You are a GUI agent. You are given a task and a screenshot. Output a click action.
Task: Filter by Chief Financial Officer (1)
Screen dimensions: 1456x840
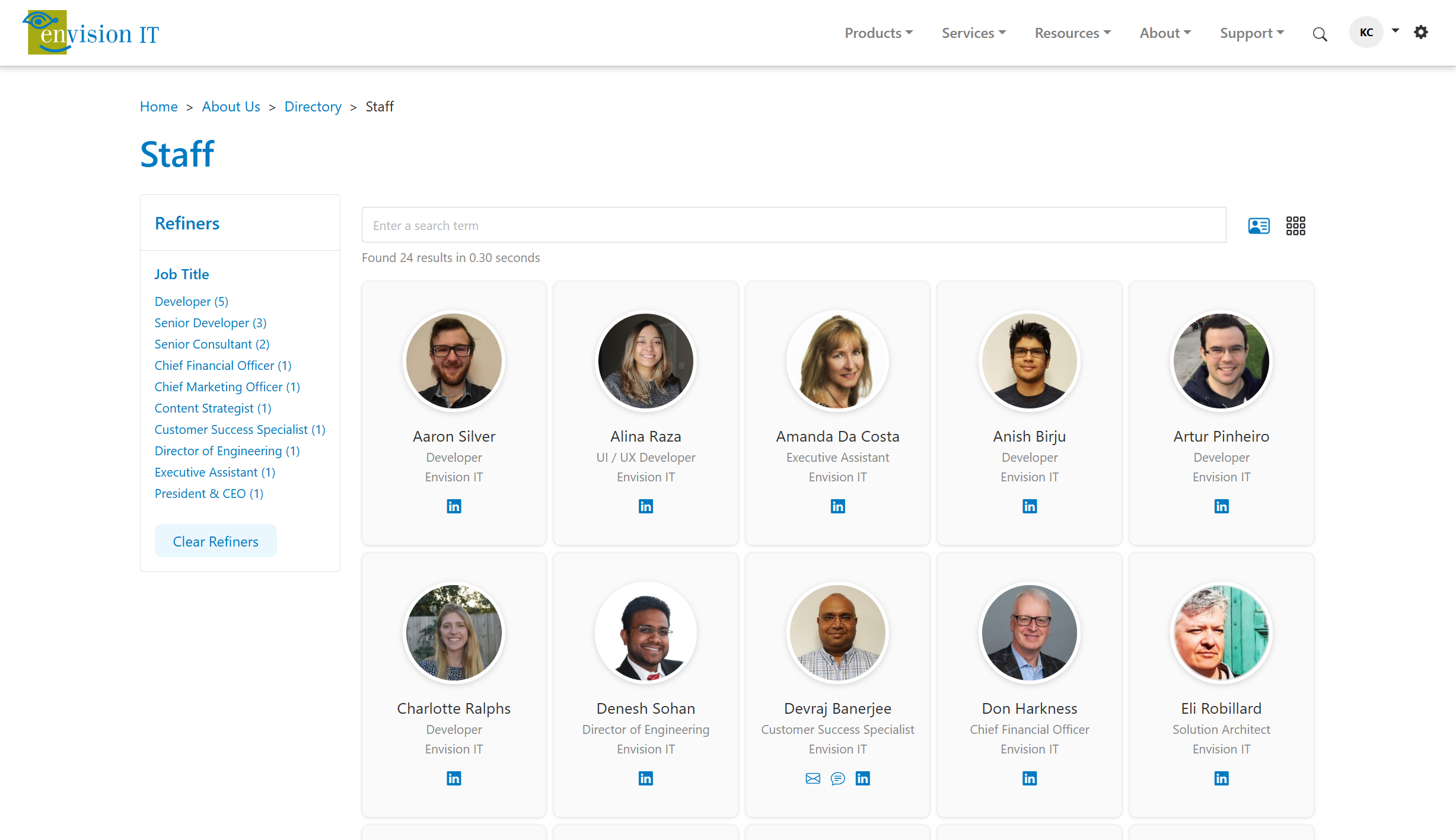[223, 366]
